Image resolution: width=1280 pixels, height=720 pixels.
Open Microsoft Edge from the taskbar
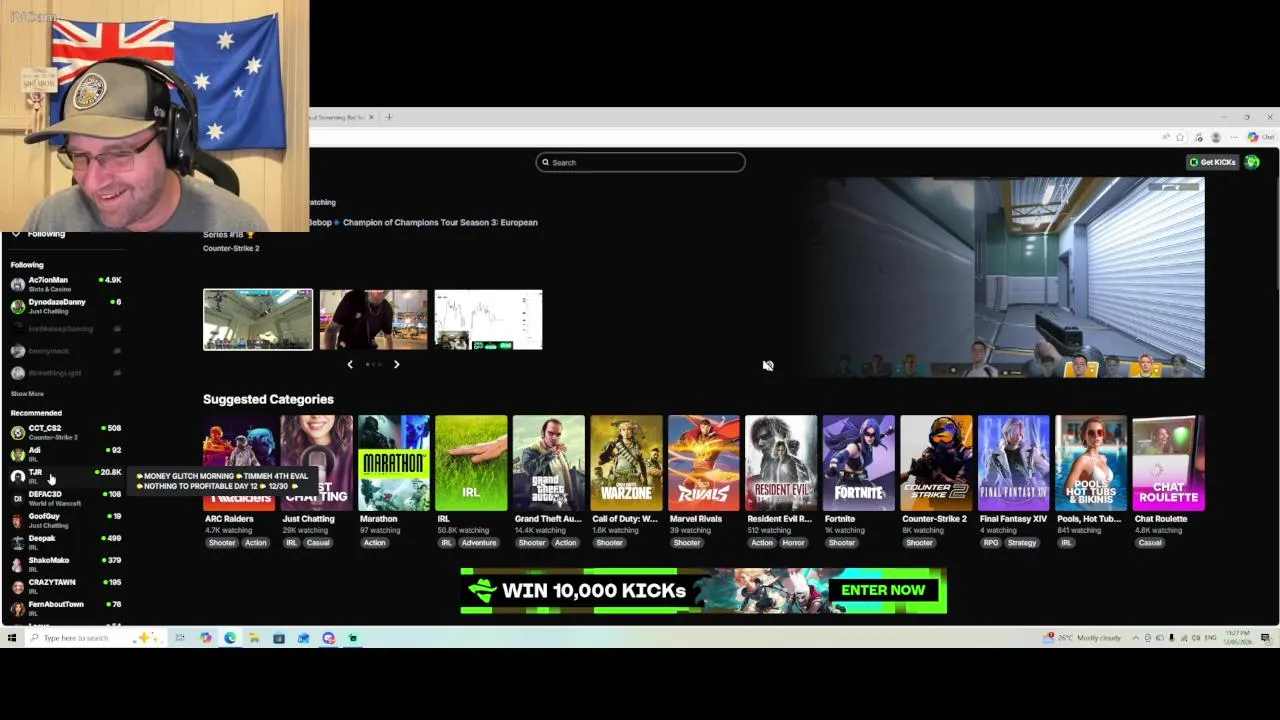pyautogui.click(x=230, y=638)
